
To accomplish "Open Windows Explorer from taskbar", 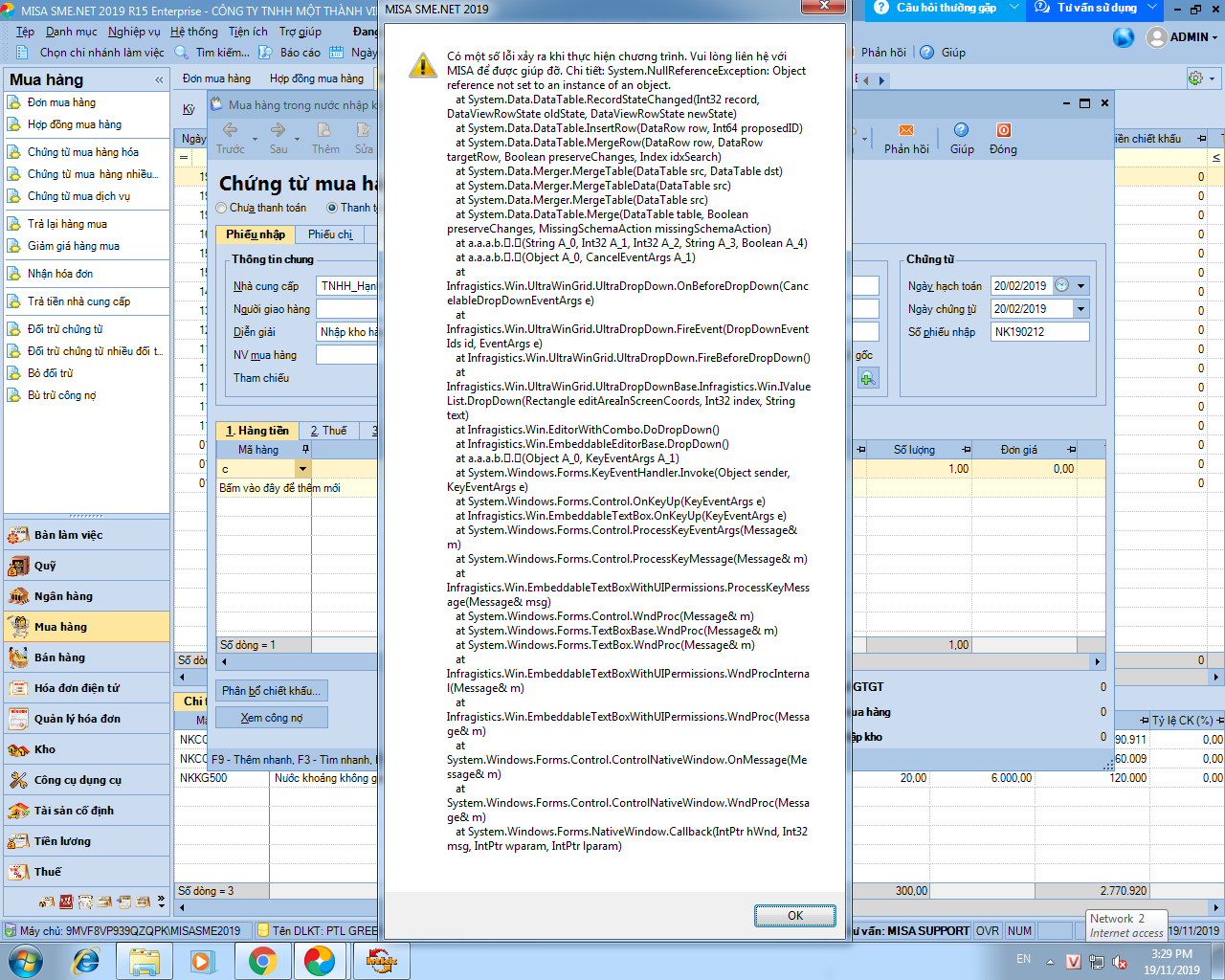I will point(145,960).
